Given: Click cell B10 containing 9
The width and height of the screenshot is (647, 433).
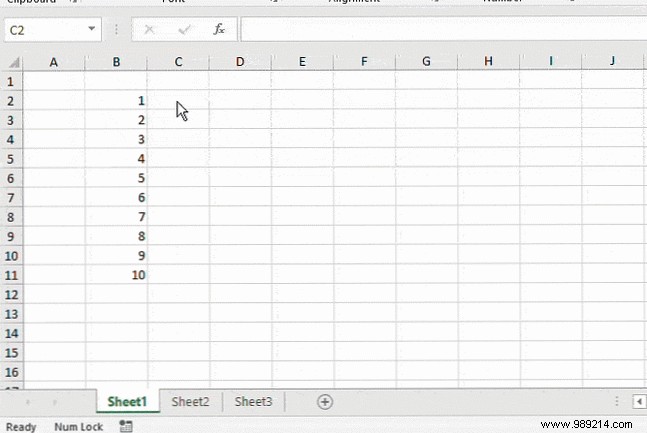Looking at the screenshot, I should (x=116, y=256).
